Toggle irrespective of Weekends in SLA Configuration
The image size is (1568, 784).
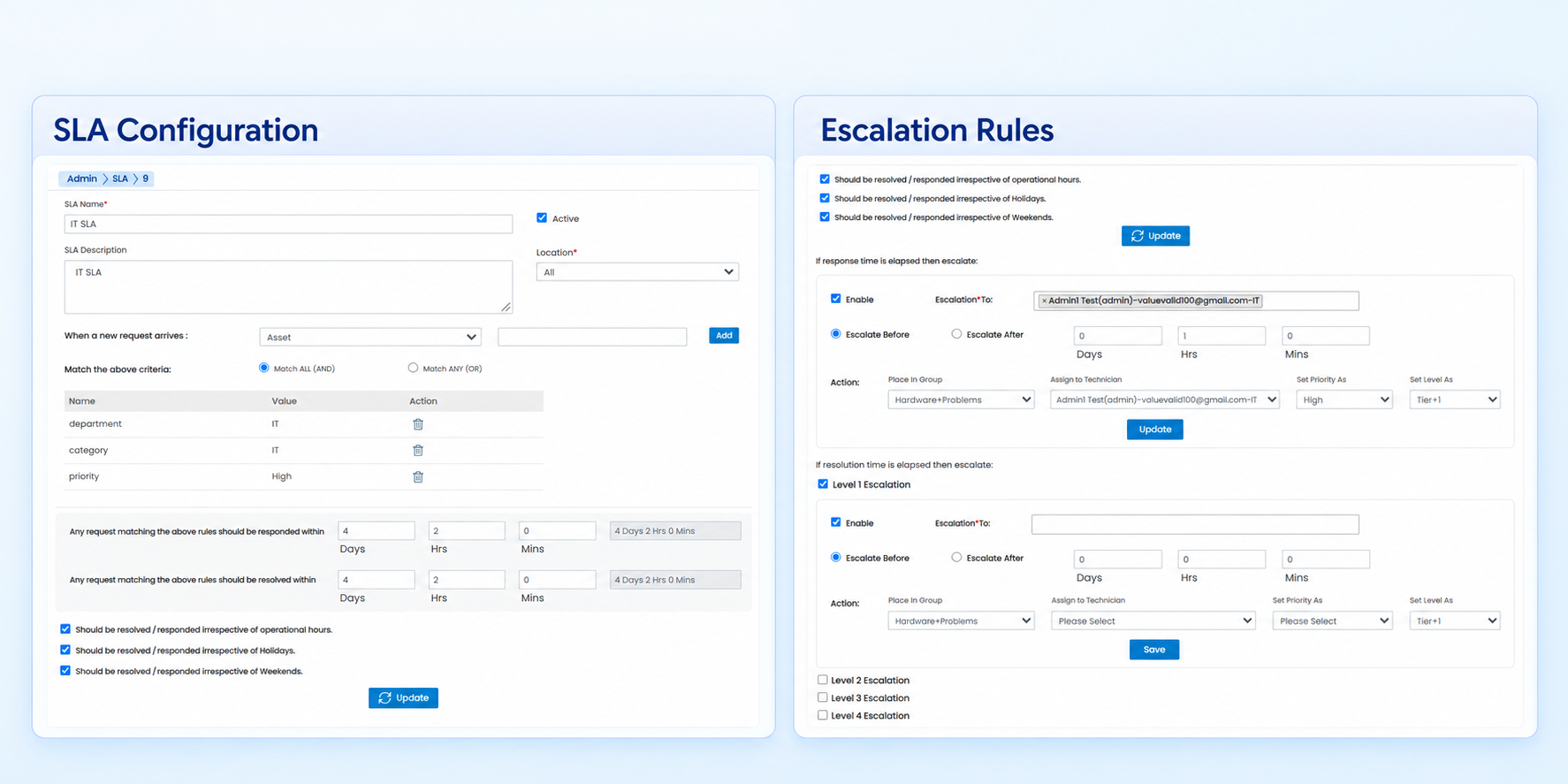coord(65,671)
